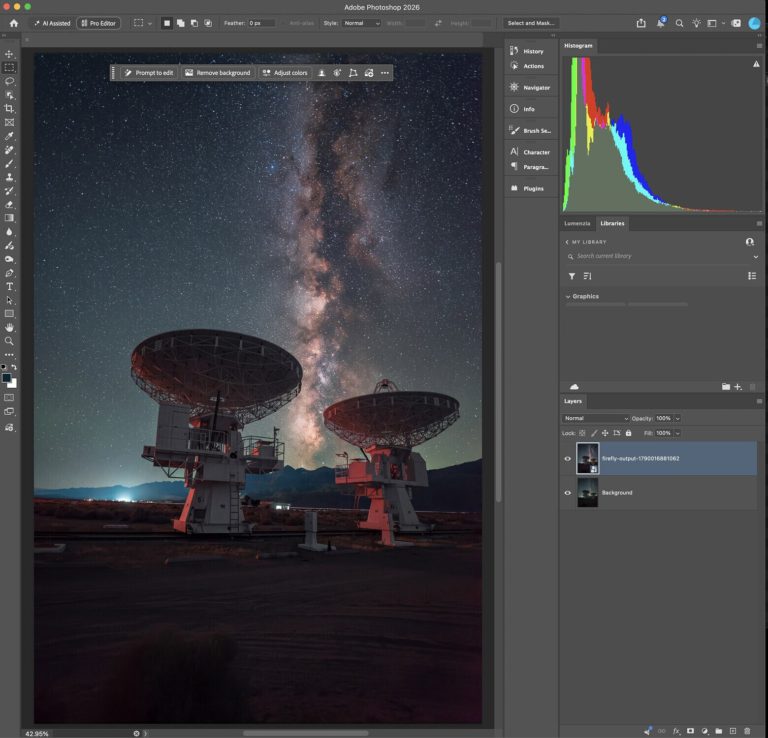Select the Crop tool
This screenshot has height=738, width=768.
pos(9,109)
